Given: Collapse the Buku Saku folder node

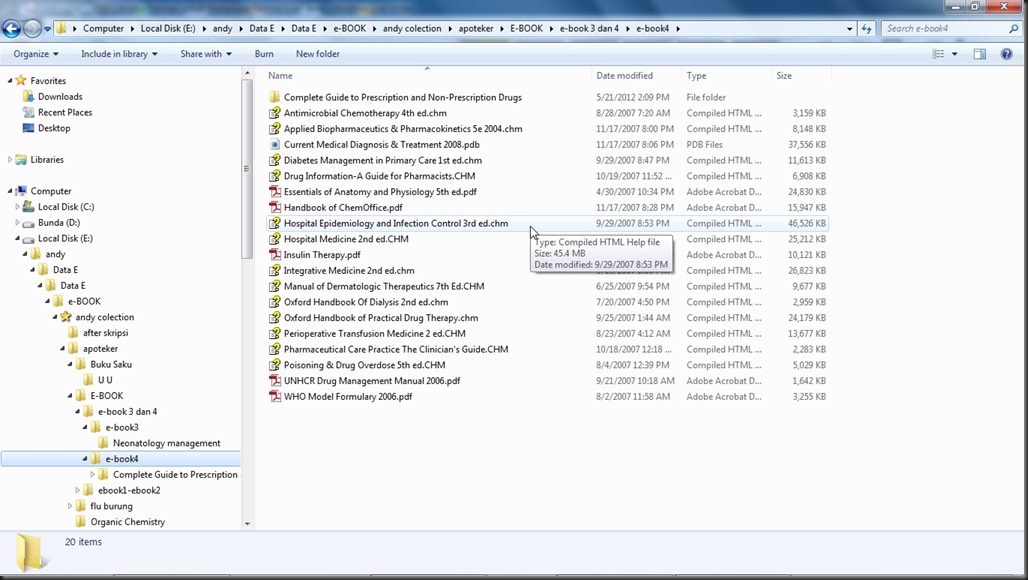Looking at the screenshot, I should coord(70,364).
